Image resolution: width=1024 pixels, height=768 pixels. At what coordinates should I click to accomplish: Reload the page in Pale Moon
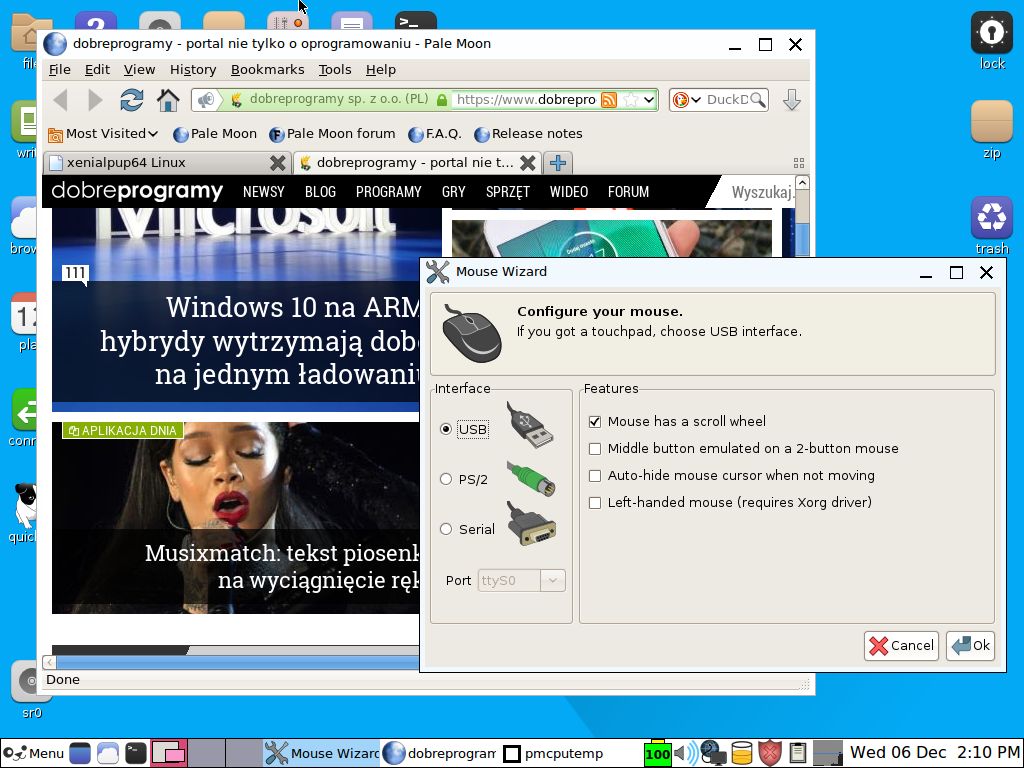pyautogui.click(x=131, y=100)
